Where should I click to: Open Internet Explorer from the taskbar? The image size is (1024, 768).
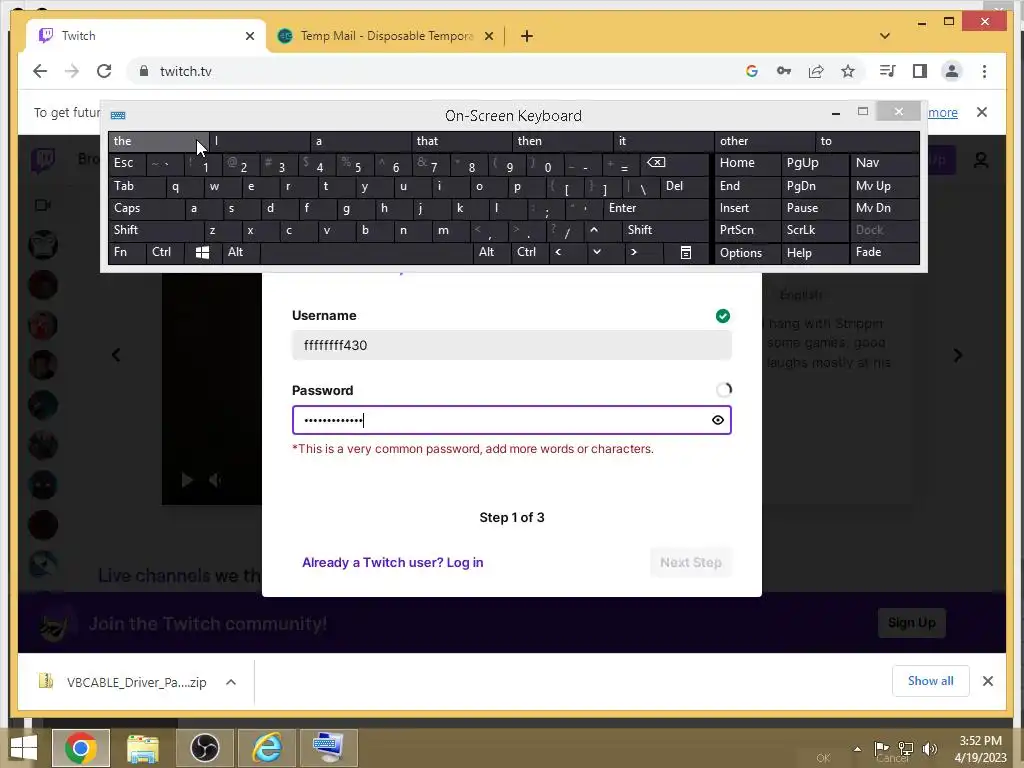[x=267, y=748]
